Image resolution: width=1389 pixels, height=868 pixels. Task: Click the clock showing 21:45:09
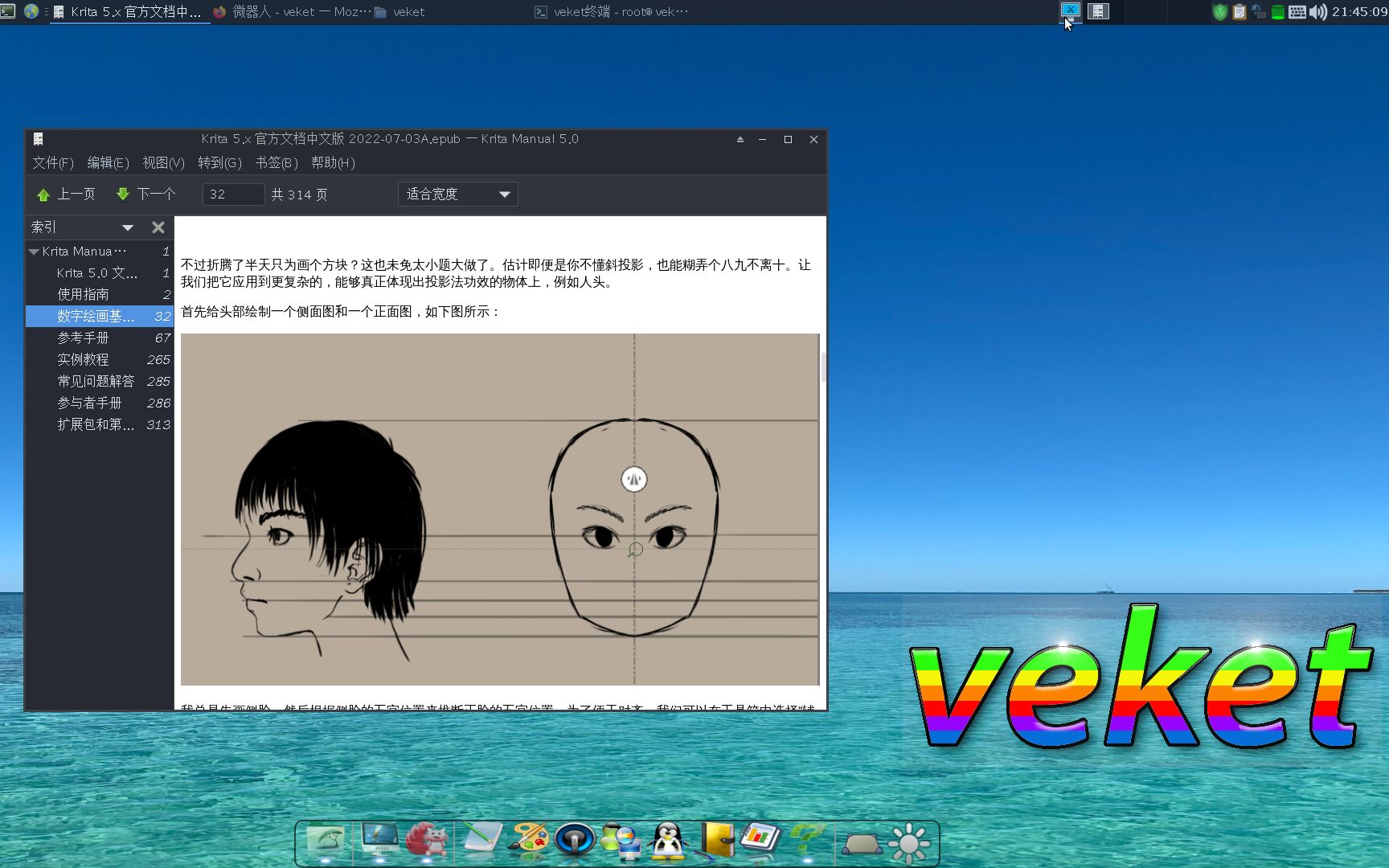[x=1359, y=12]
